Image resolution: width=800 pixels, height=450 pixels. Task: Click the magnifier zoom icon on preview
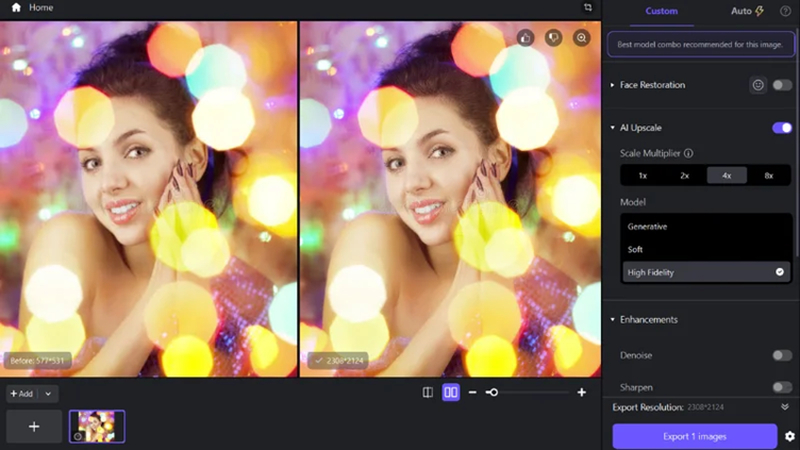581,38
